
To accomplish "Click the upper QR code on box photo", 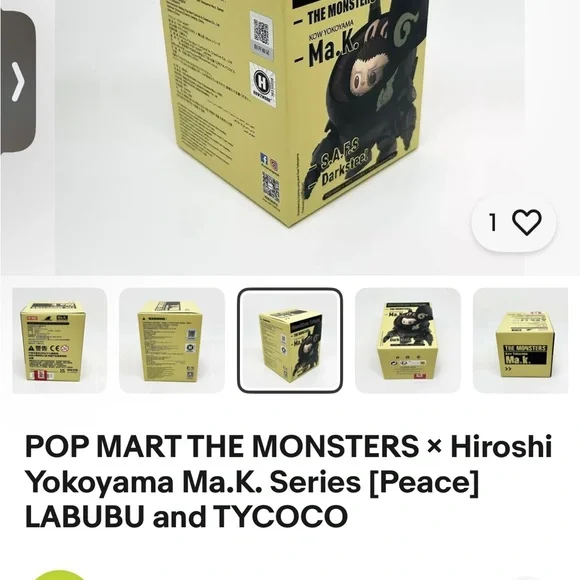I will pos(261,31).
